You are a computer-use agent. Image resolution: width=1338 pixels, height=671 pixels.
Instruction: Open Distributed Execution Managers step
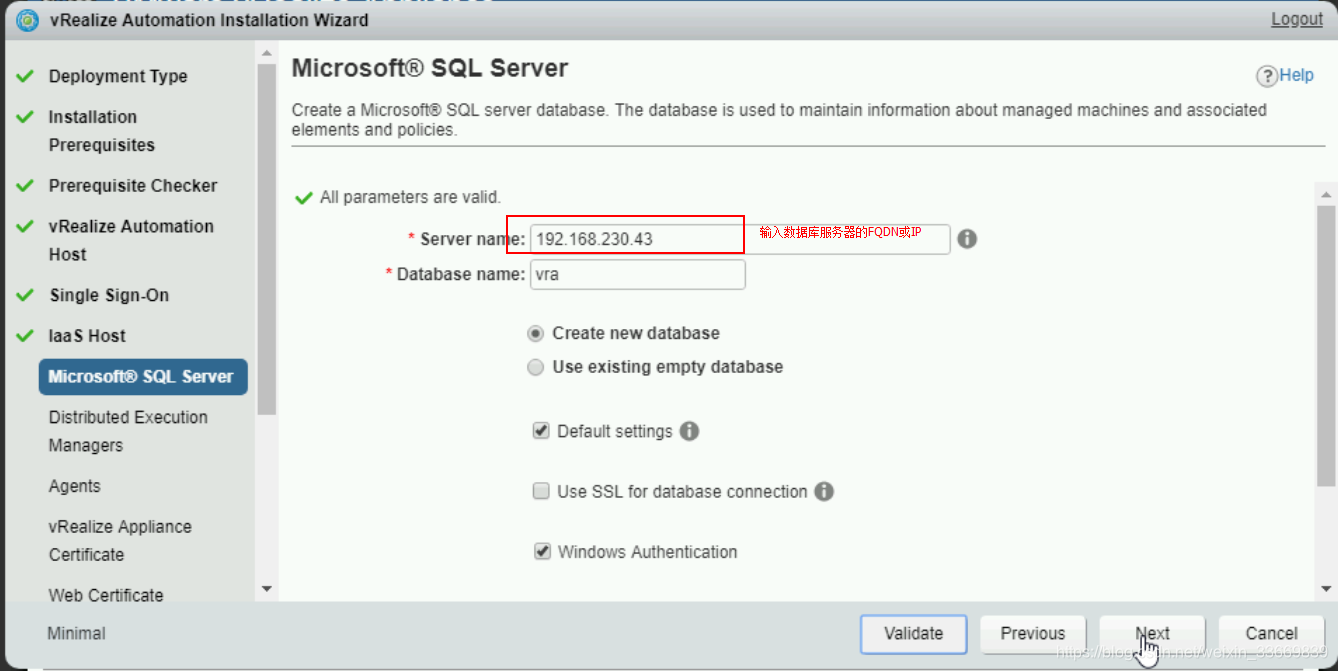tap(128, 431)
